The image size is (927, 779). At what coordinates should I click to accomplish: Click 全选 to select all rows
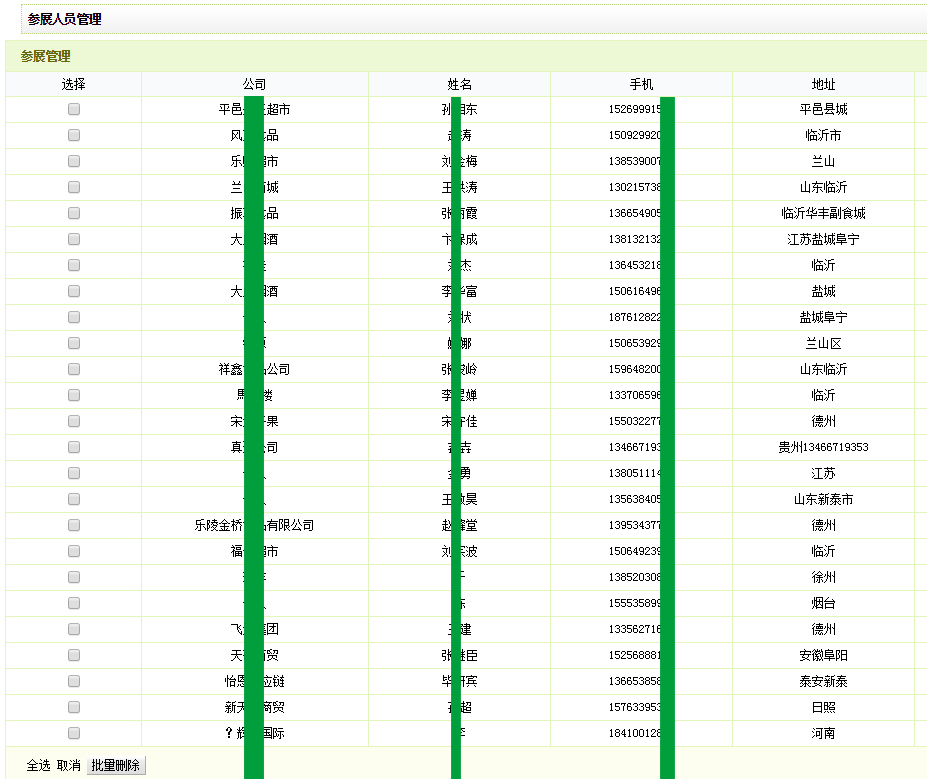38,765
